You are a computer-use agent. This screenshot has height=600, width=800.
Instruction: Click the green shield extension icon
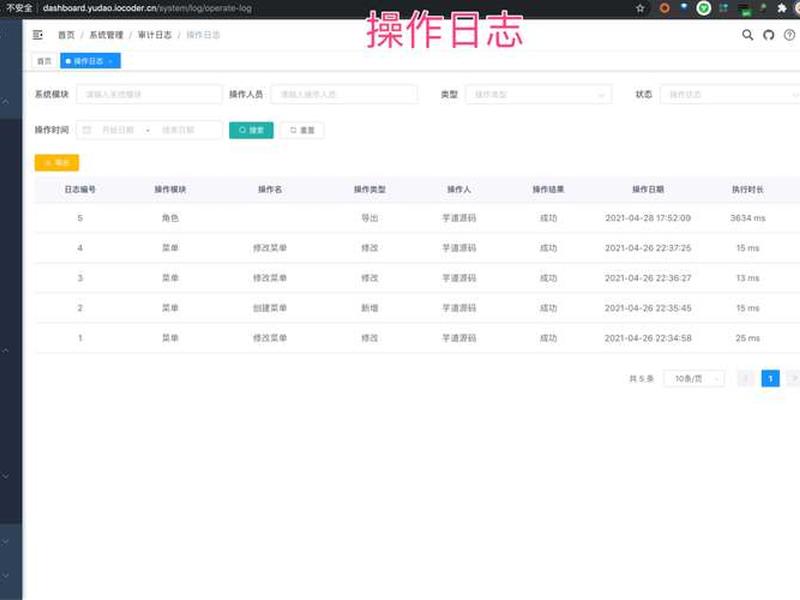704,8
